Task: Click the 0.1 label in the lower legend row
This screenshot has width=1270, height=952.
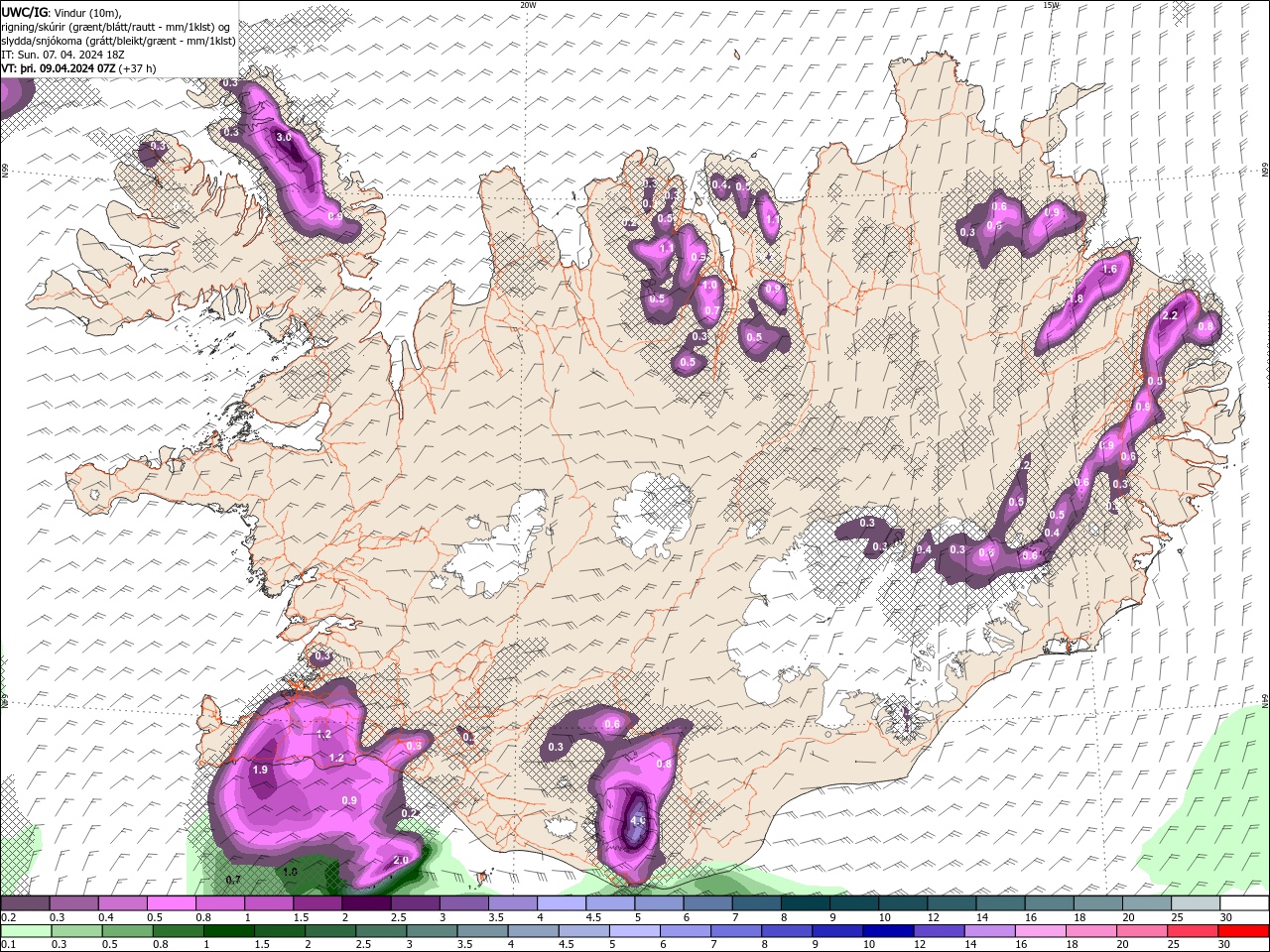Action: (x=8, y=945)
